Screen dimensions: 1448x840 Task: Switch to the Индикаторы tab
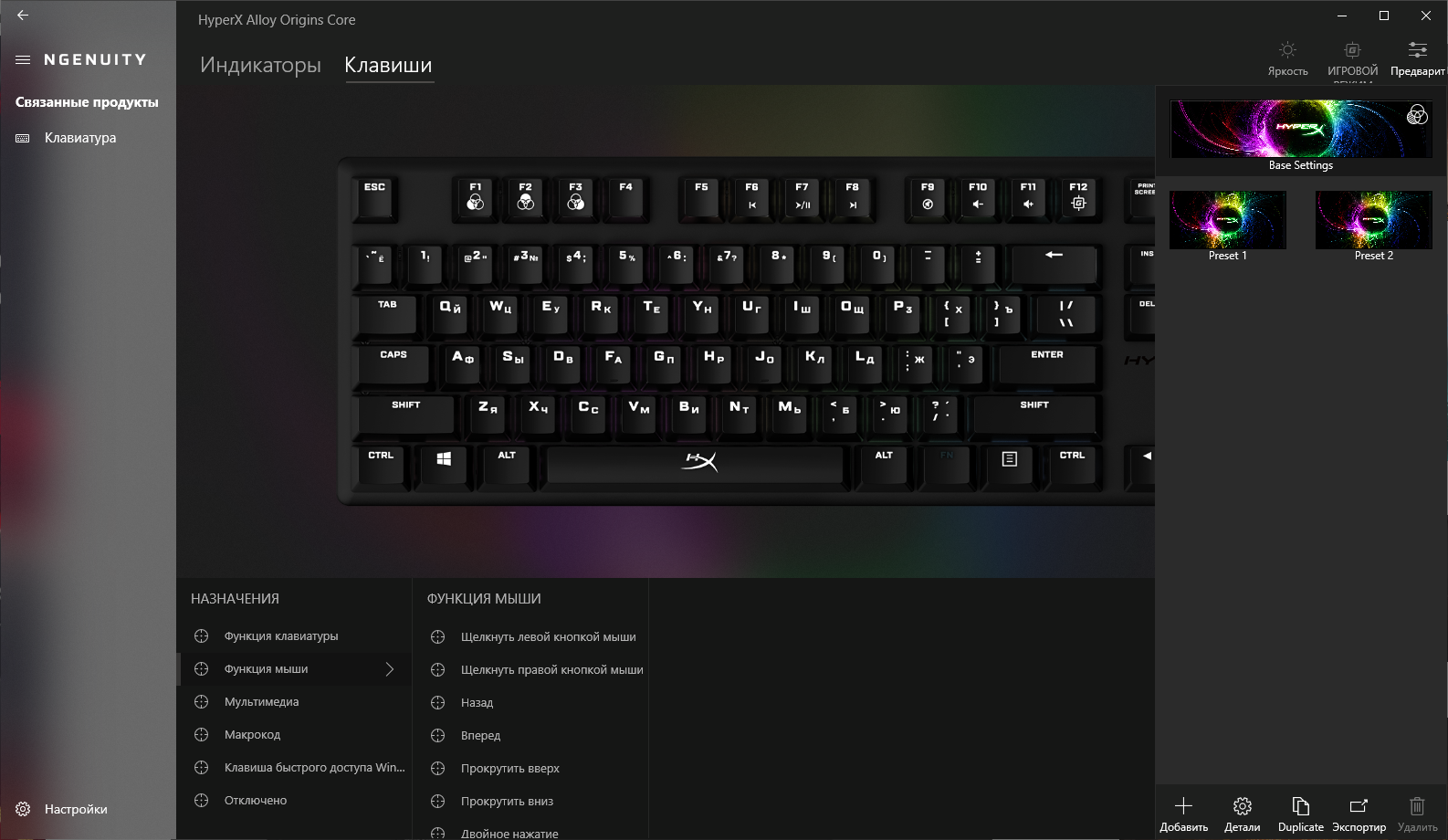260,65
